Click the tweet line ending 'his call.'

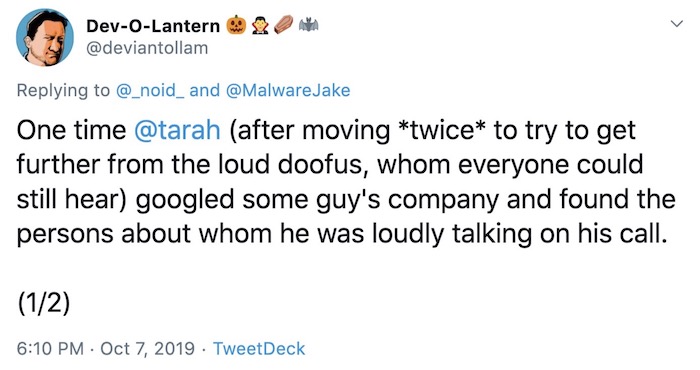[342, 233]
